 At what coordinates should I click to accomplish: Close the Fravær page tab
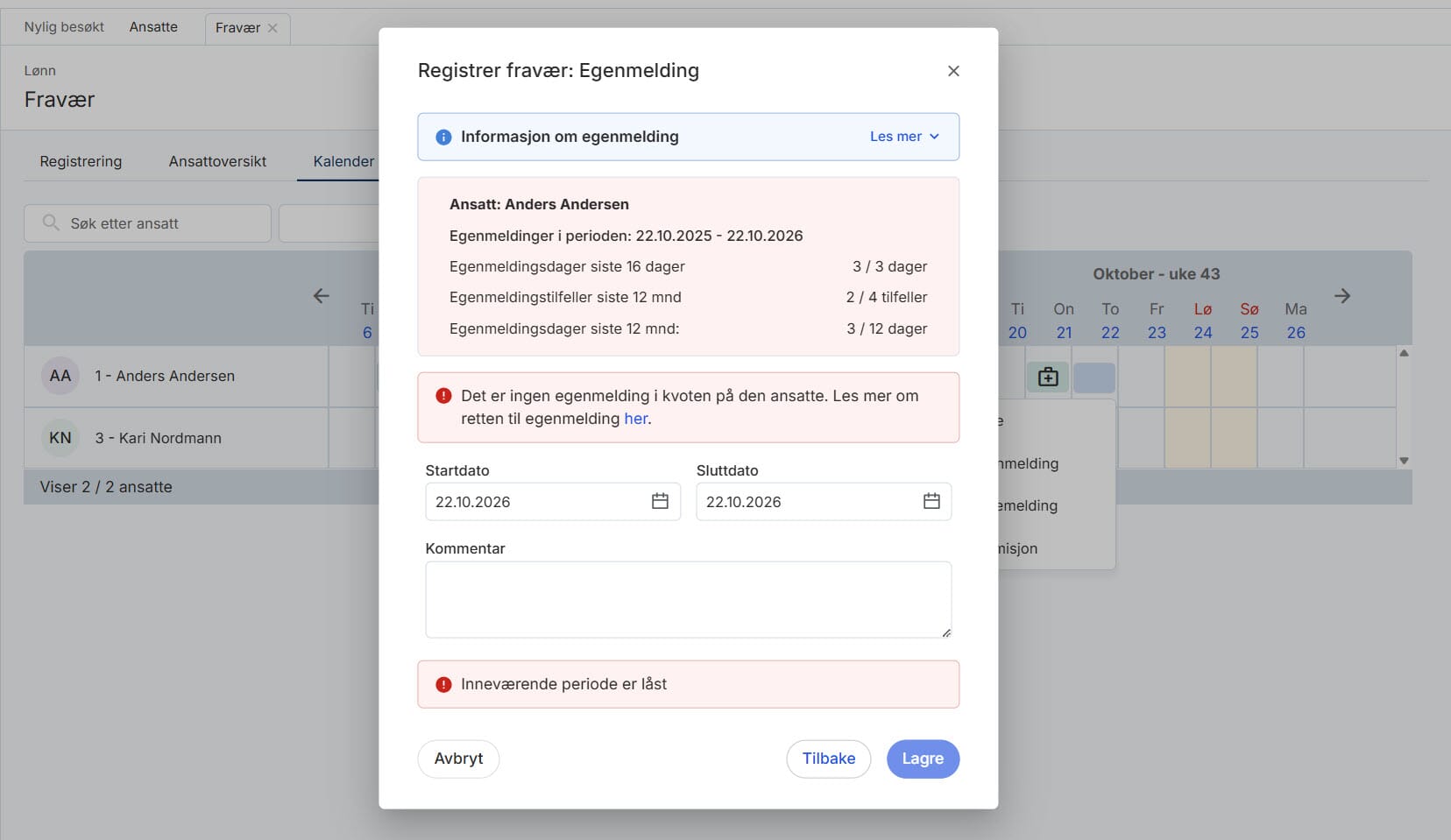coord(273,28)
